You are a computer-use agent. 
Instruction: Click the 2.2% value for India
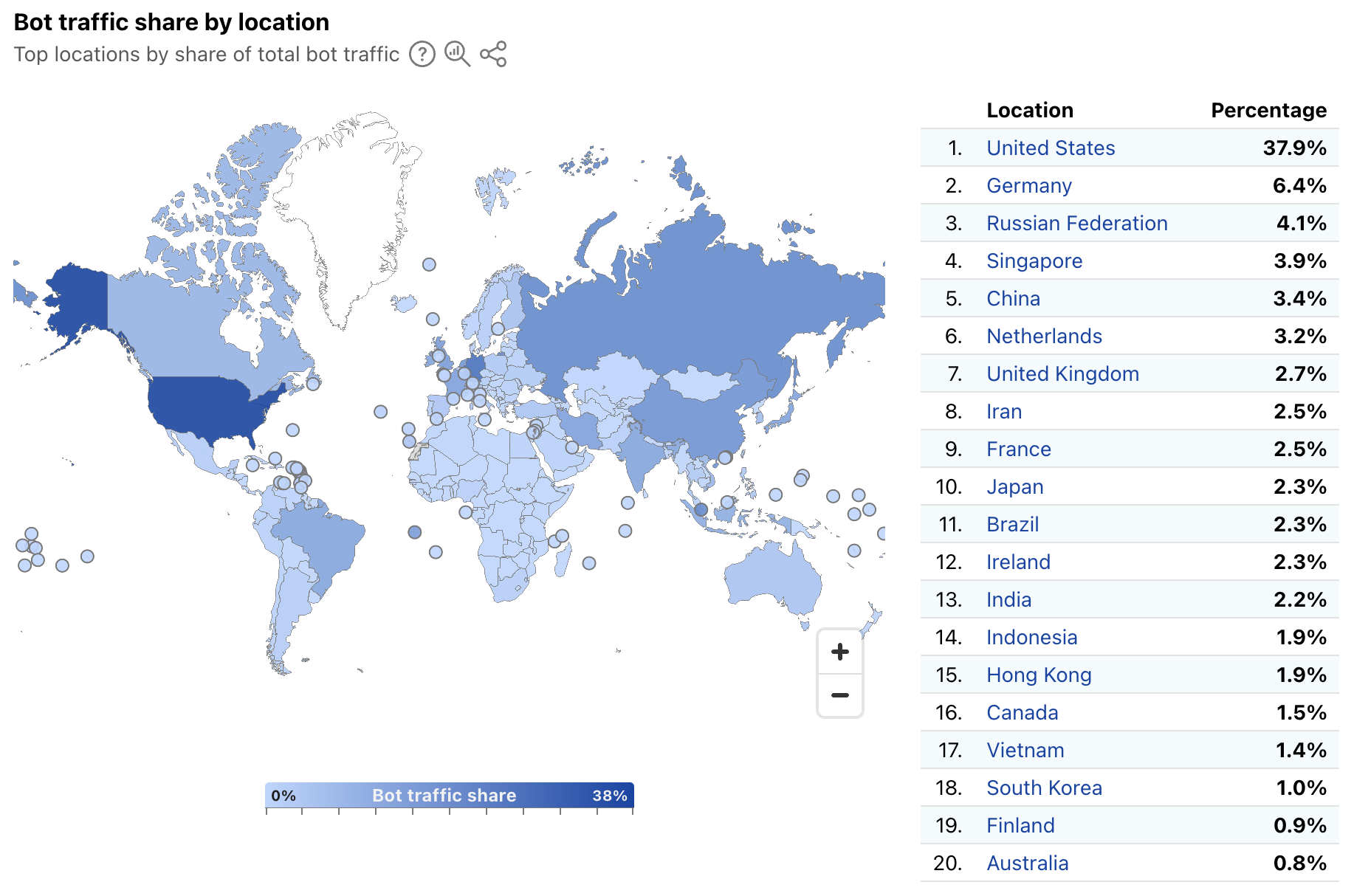(x=1300, y=600)
